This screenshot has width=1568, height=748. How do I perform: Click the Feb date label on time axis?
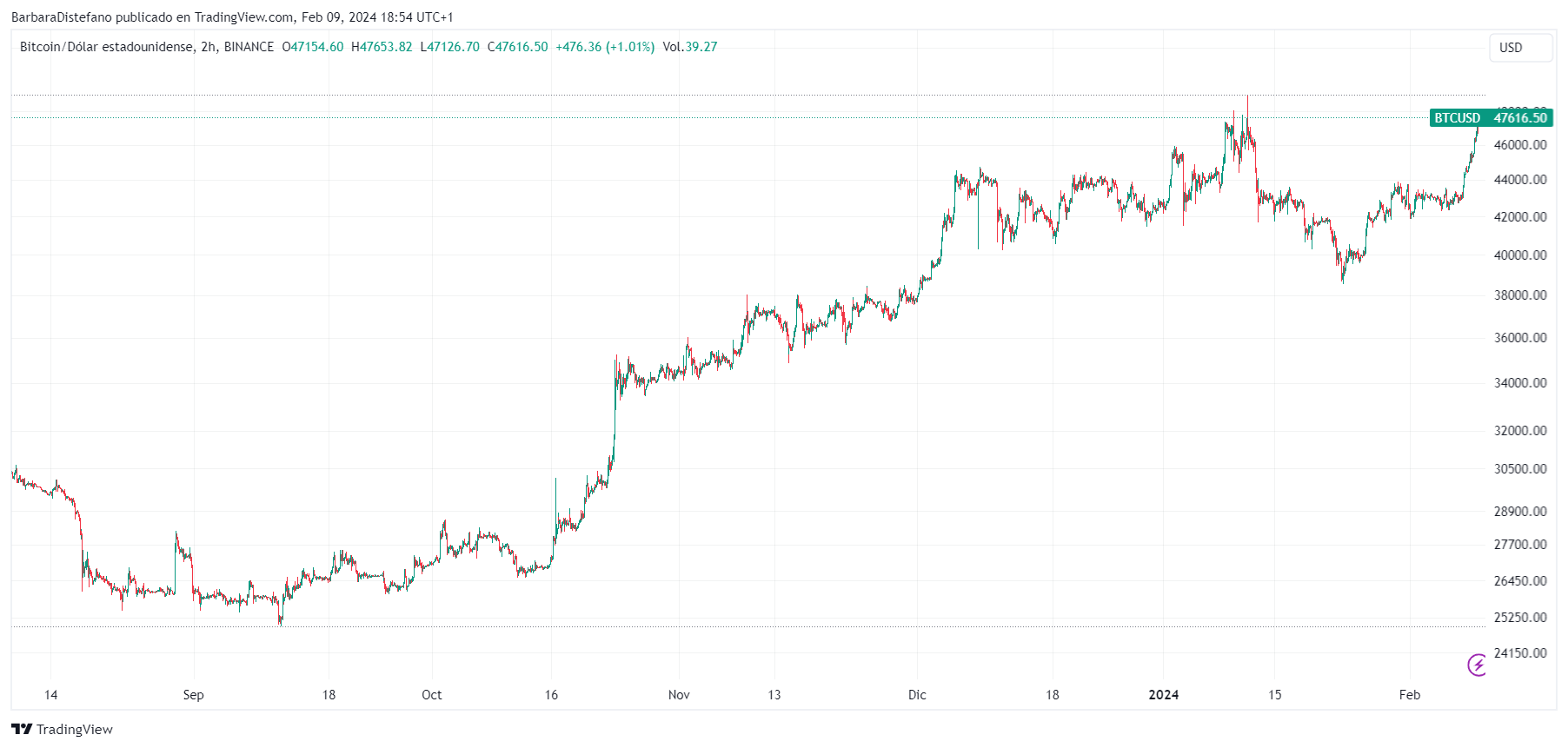[1409, 695]
